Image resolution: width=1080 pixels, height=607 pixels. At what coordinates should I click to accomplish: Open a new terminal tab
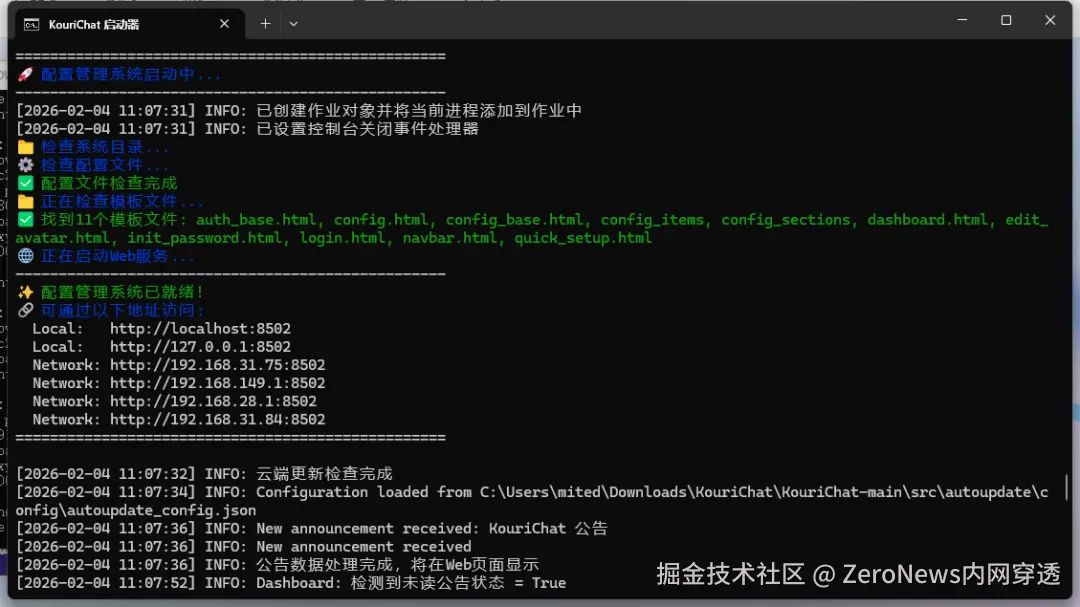pos(265,23)
